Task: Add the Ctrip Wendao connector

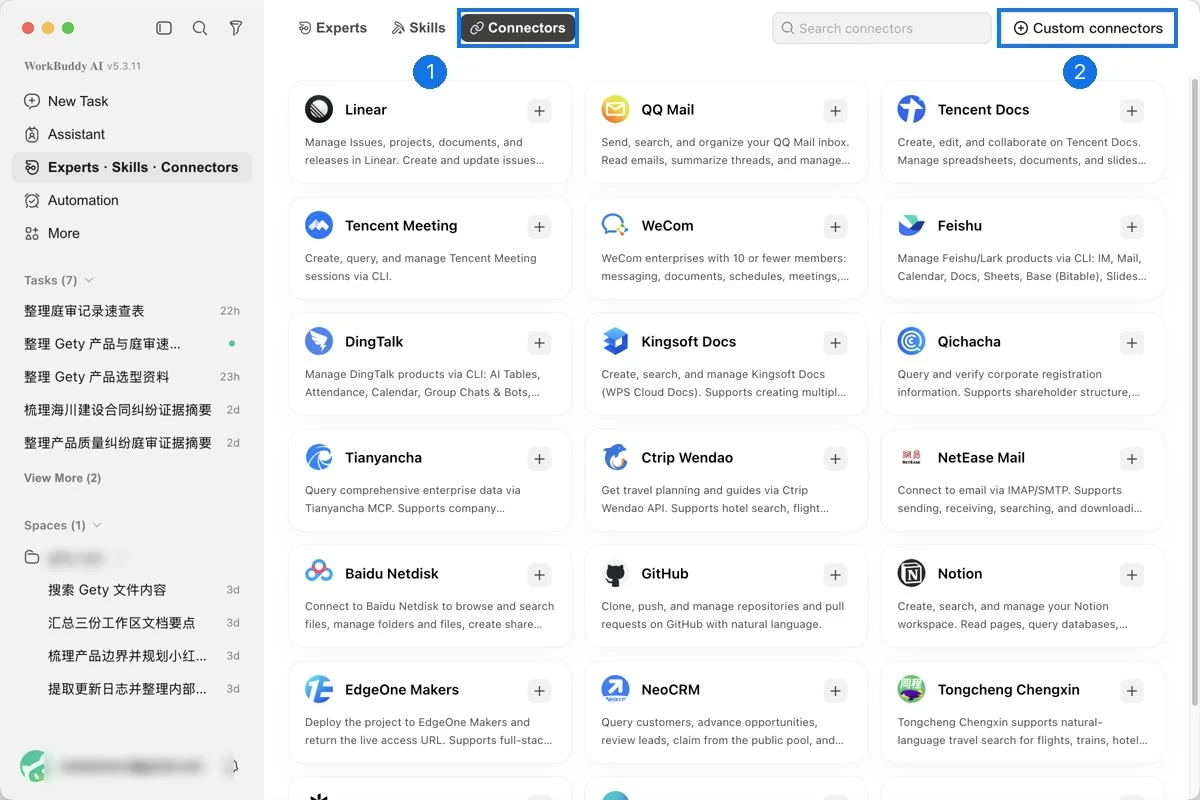Action: 836,459
